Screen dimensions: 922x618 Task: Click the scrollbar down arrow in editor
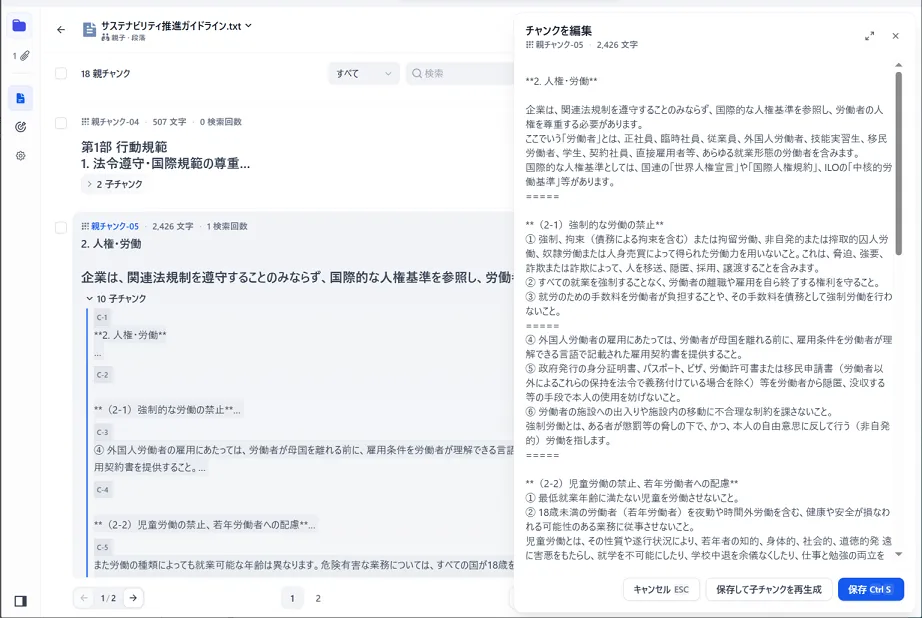tap(898, 554)
